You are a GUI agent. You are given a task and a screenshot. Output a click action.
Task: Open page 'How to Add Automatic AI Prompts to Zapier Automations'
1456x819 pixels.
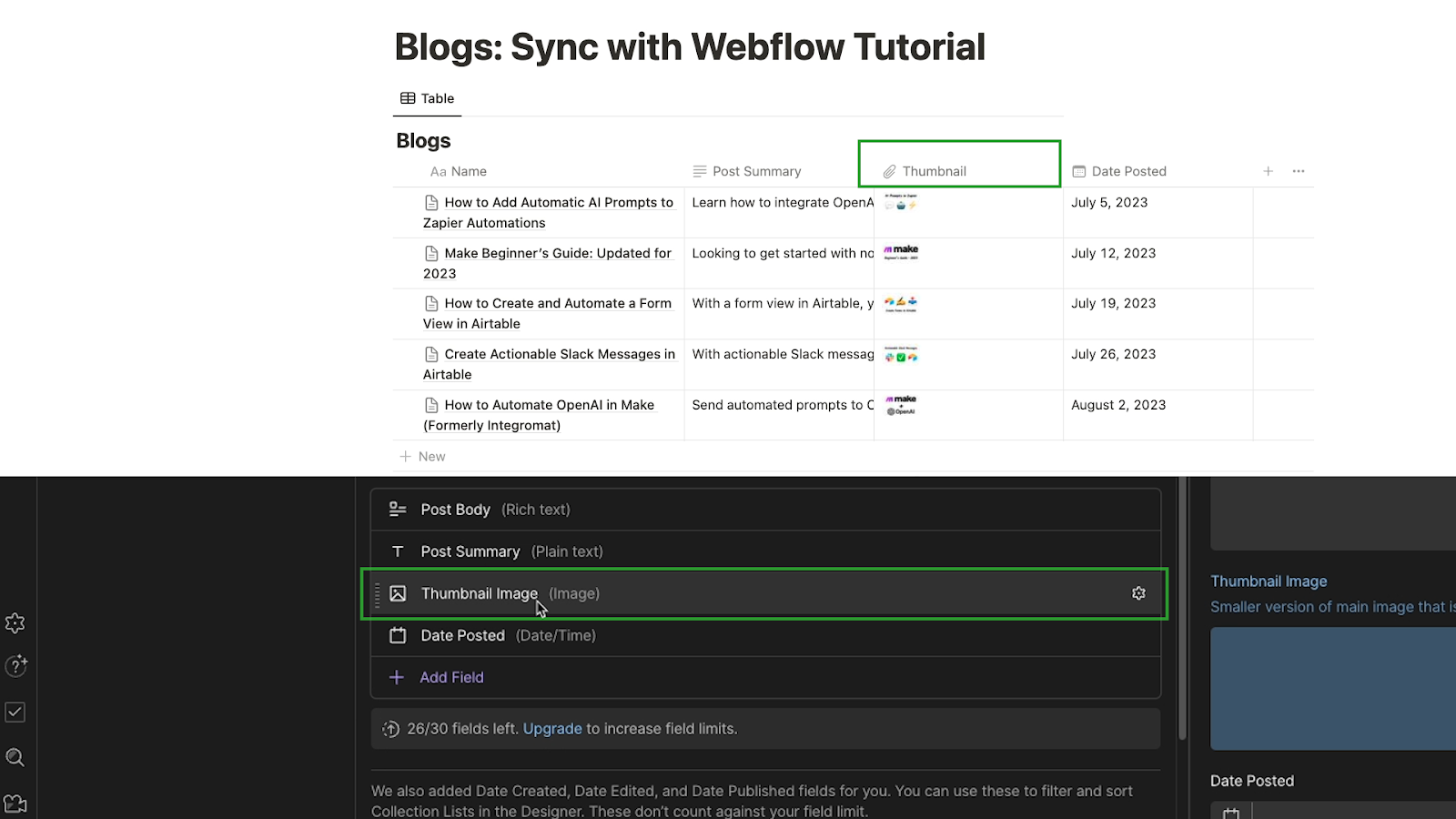pyautogui.click(x=549, y=212)
